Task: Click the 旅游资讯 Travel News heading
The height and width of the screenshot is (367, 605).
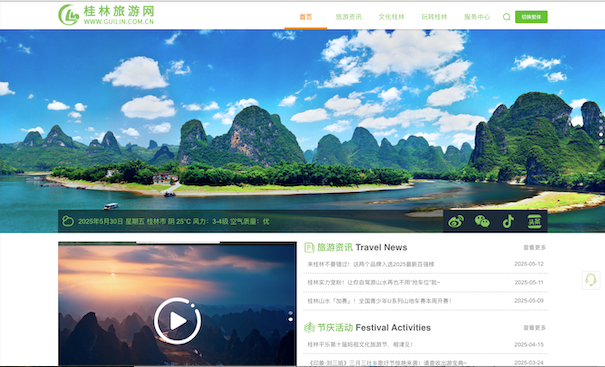Action: point(362,247)
